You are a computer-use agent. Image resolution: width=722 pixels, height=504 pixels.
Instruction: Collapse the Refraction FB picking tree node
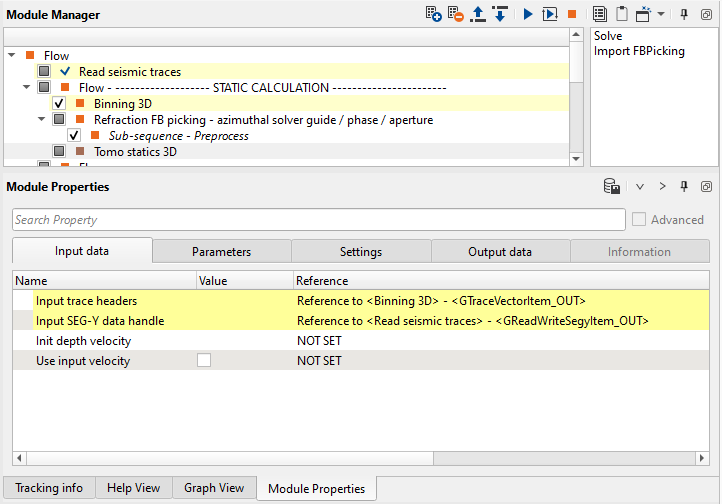pyautogui.click(x=43, y=120)
